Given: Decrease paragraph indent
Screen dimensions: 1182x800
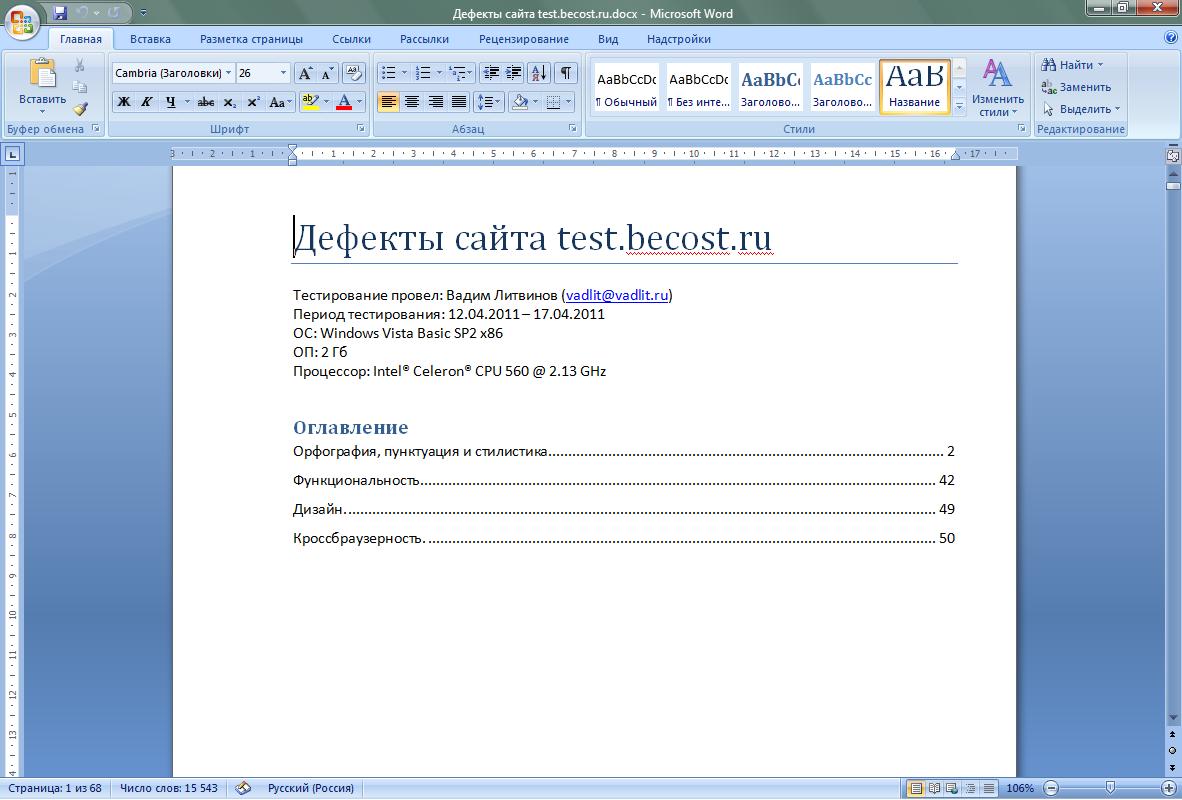Looking at the screenshot, I should tap(491, 73).
